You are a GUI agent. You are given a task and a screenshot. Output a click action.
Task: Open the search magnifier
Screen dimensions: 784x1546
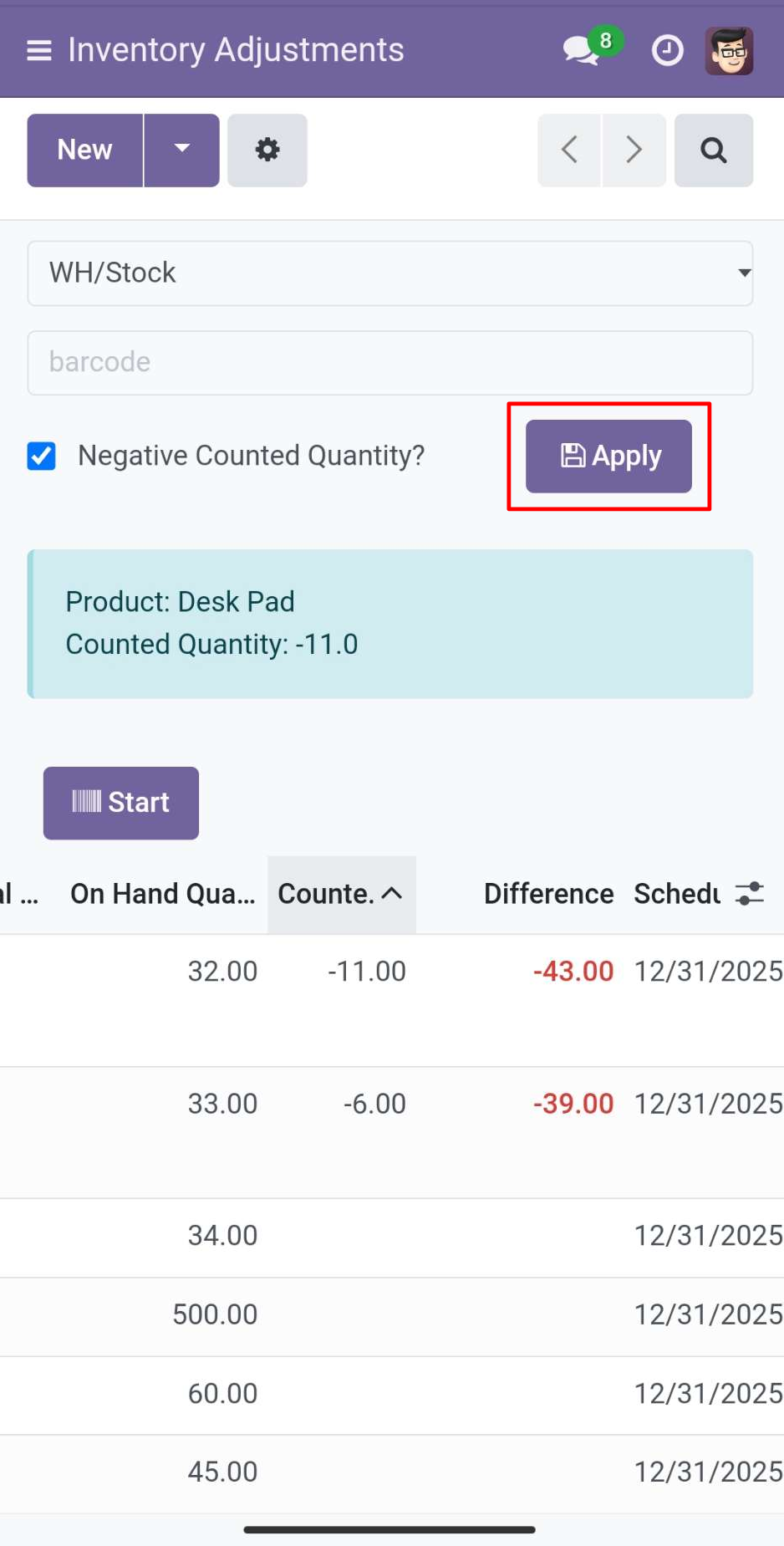point(713,151)
